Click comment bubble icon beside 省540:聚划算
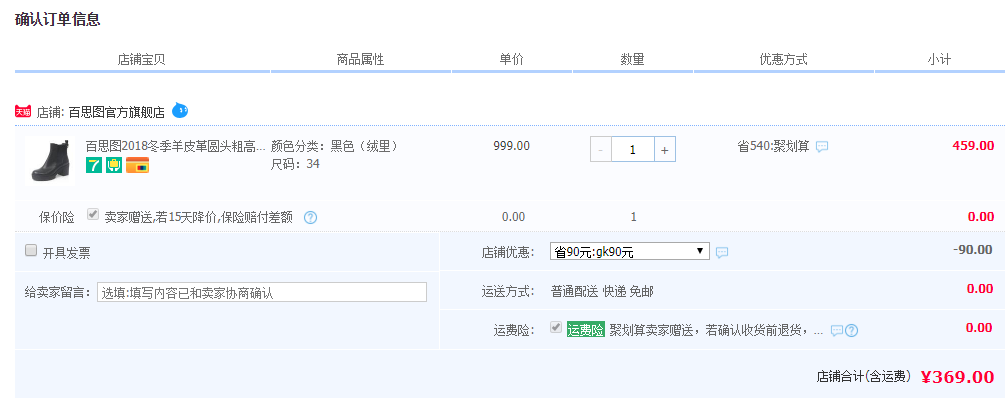1006x398 pixels. pyautogui.click(x=822, y=147)
